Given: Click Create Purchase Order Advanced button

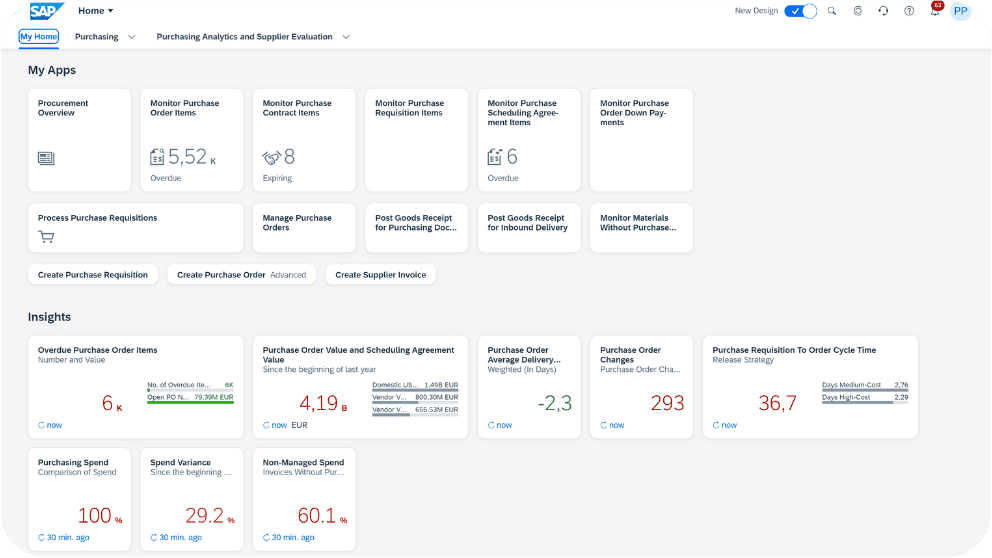Looking at the screenshot, I should pos(242,275).
